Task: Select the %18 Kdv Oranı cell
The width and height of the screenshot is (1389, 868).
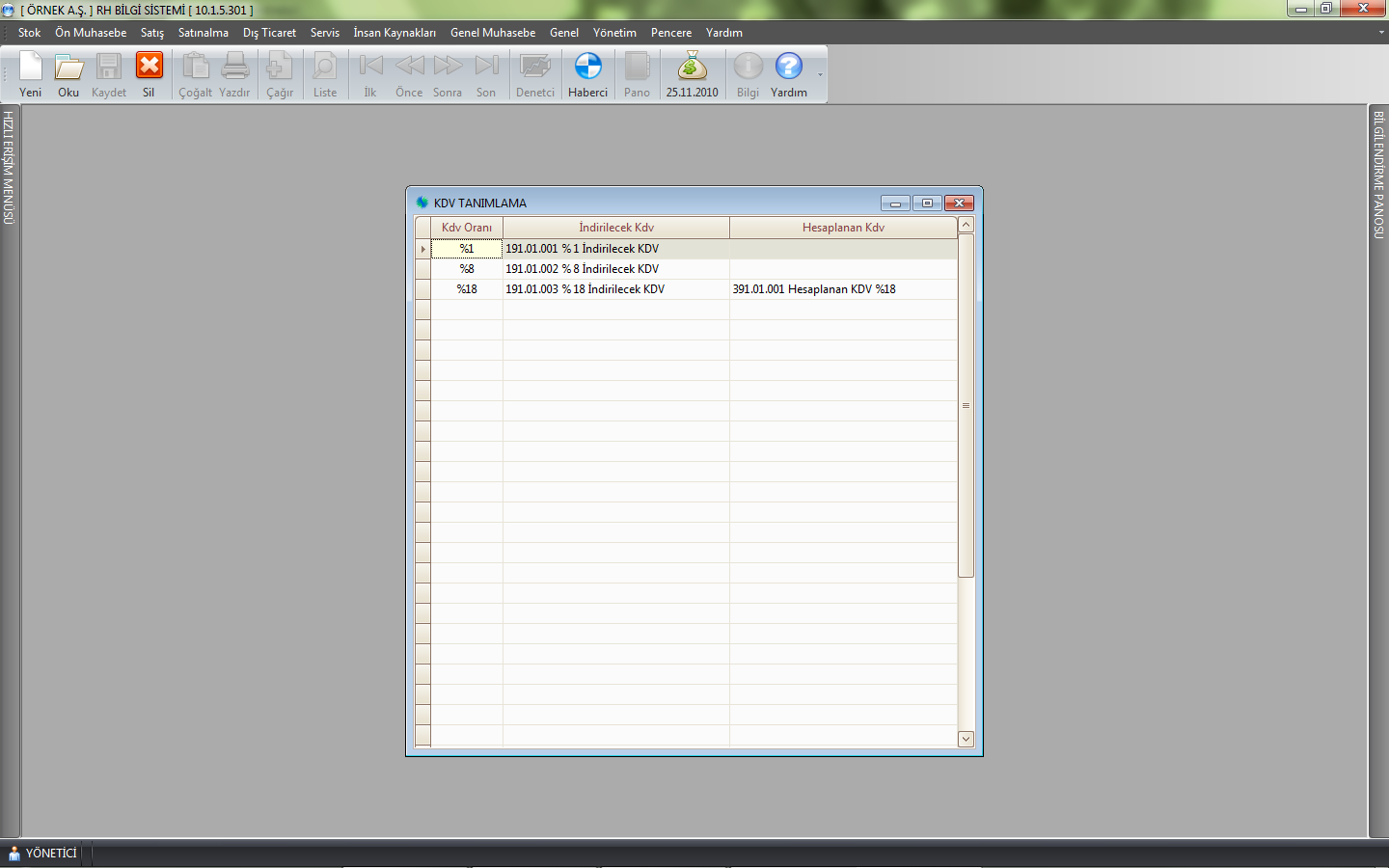Action: click(467, 289)
